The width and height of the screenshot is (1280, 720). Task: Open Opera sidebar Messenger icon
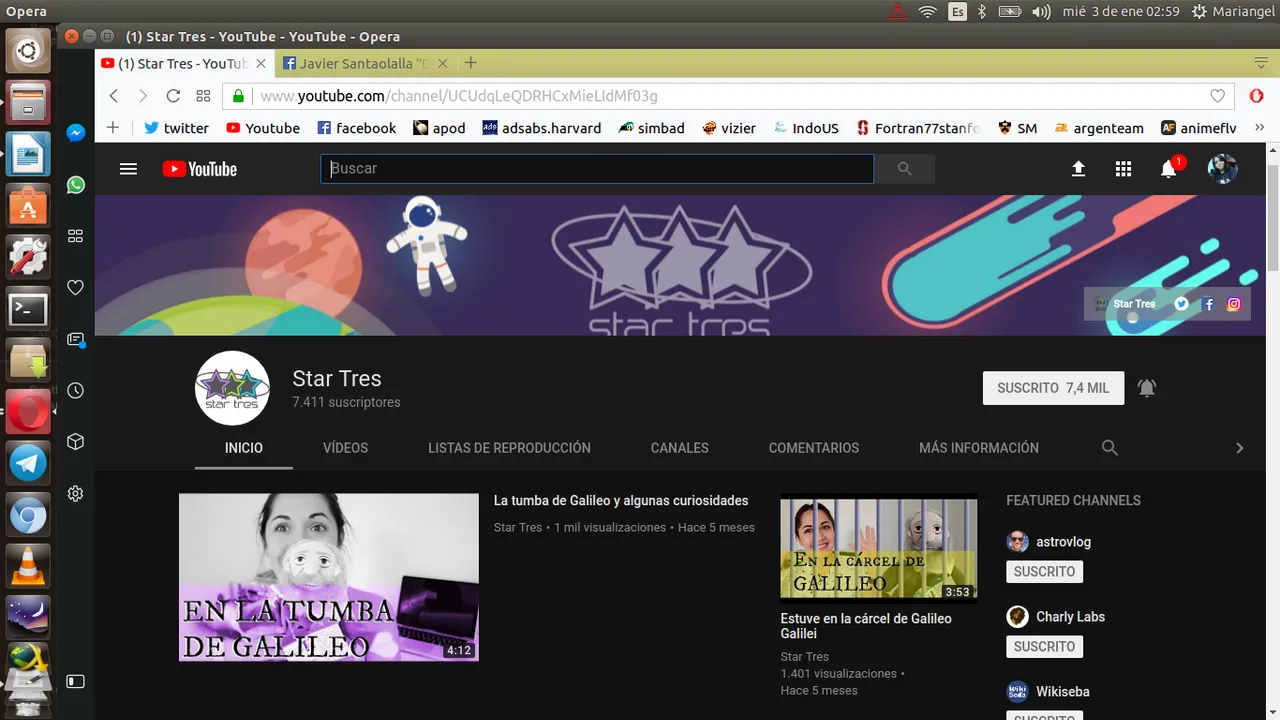coord(76,133)
